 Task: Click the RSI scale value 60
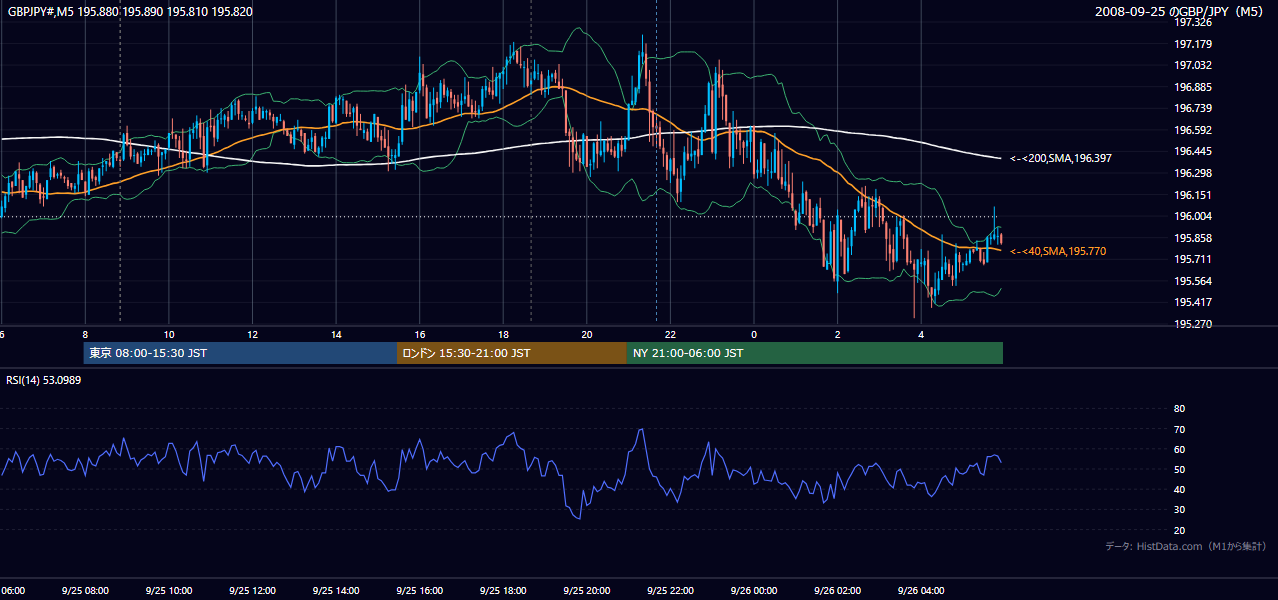point(1179,449)
